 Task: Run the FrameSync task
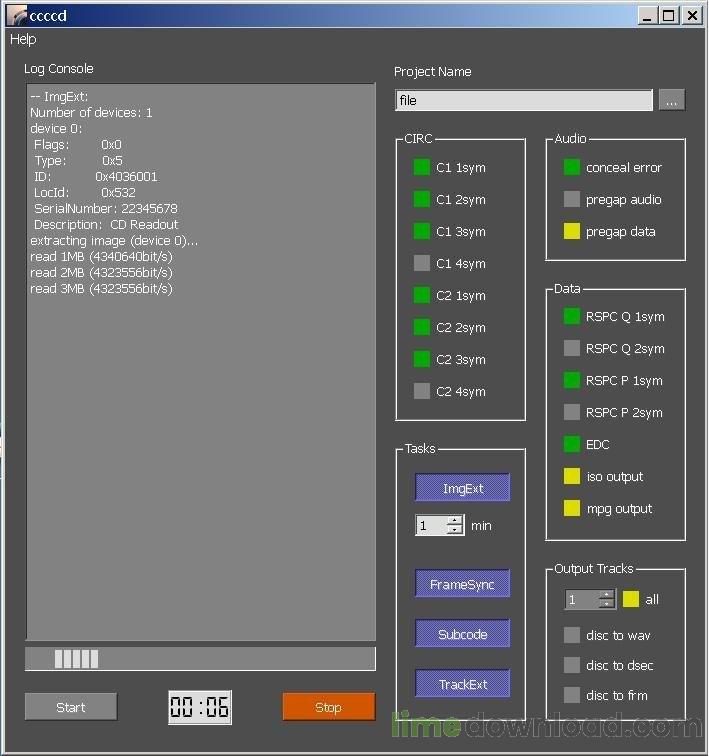463,584
